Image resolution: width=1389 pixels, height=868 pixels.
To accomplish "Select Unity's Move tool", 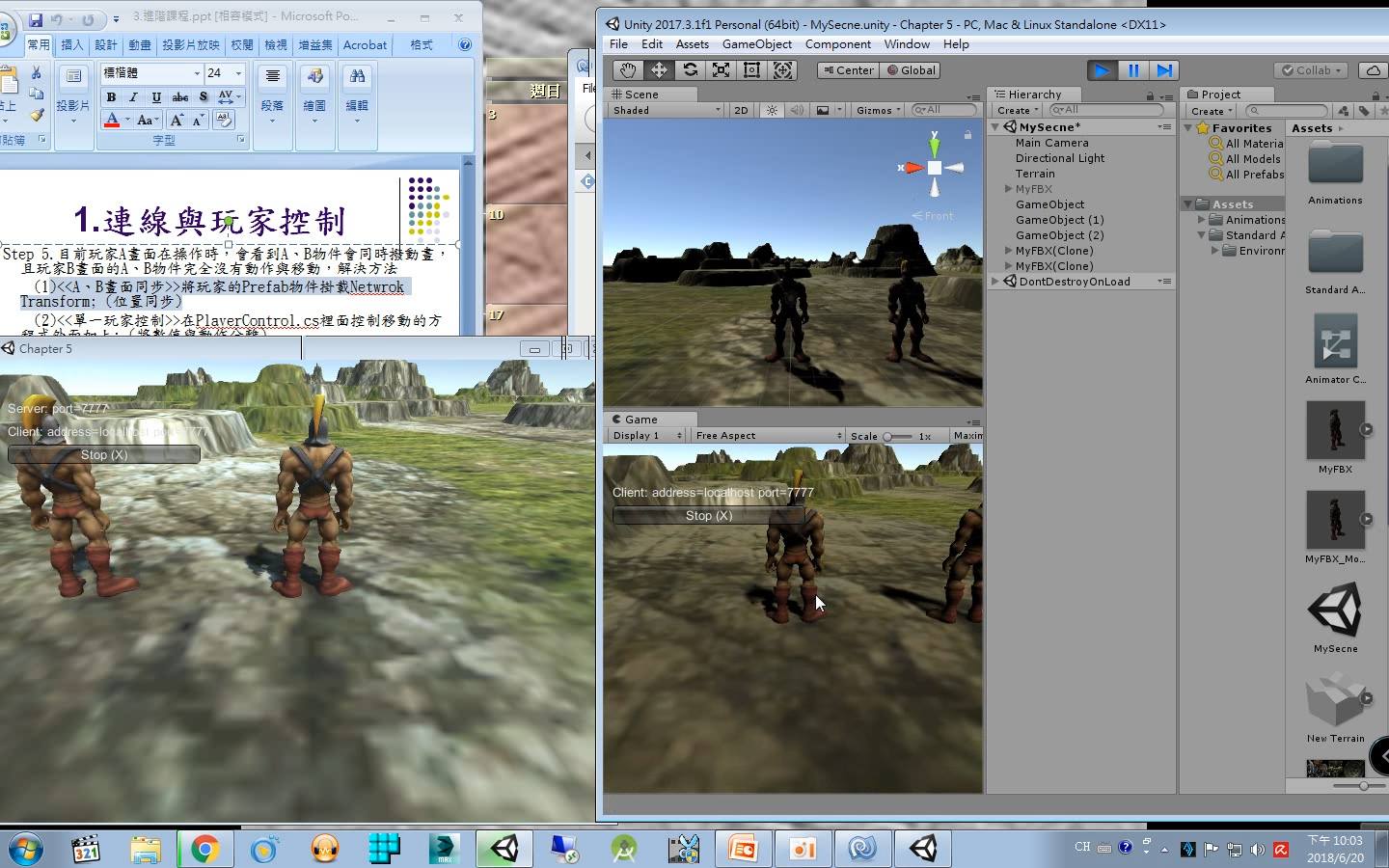I will pyautogui.click(x=659, y=70).
